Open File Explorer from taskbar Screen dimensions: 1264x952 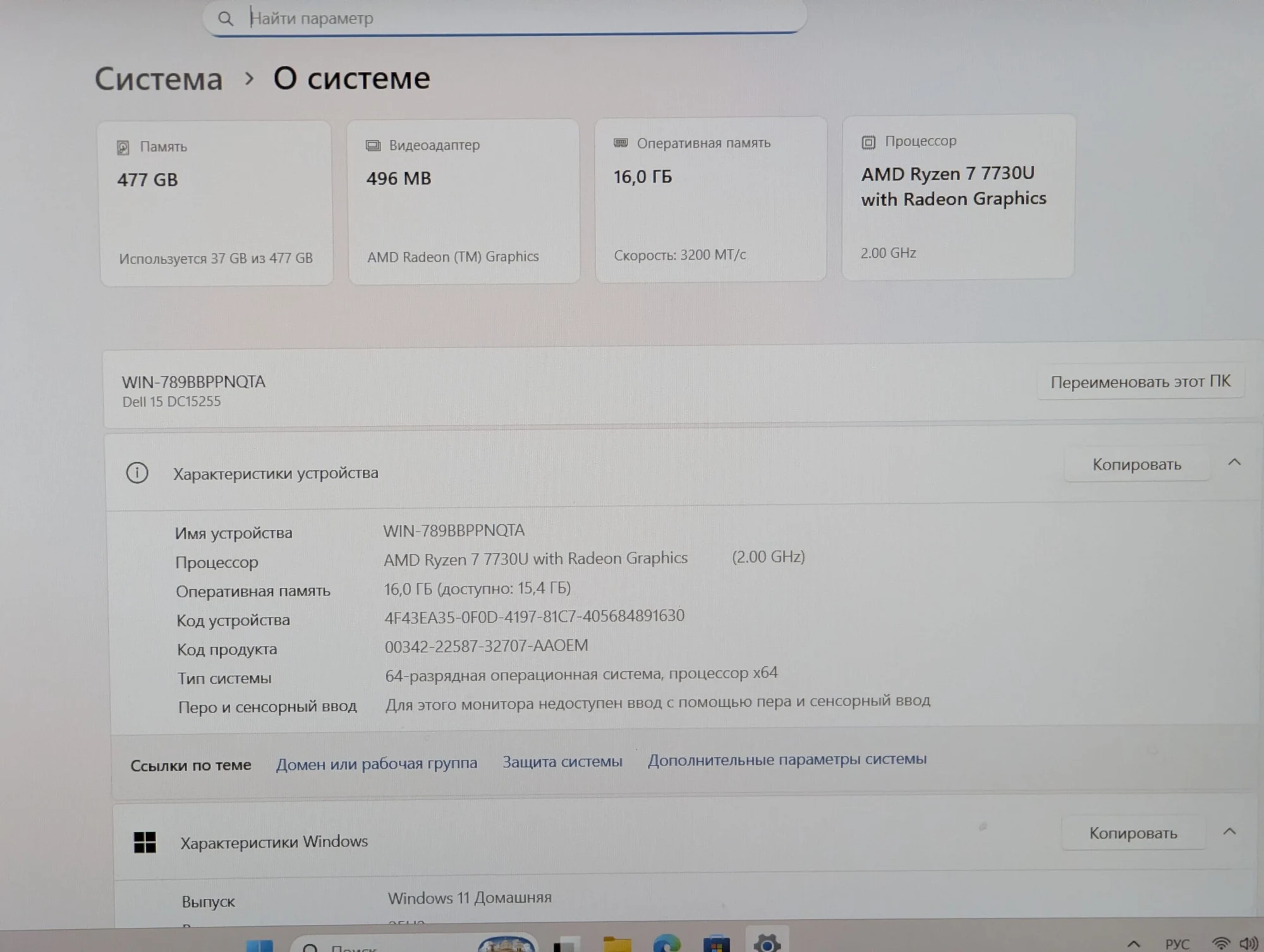click(x=617, y=944)
